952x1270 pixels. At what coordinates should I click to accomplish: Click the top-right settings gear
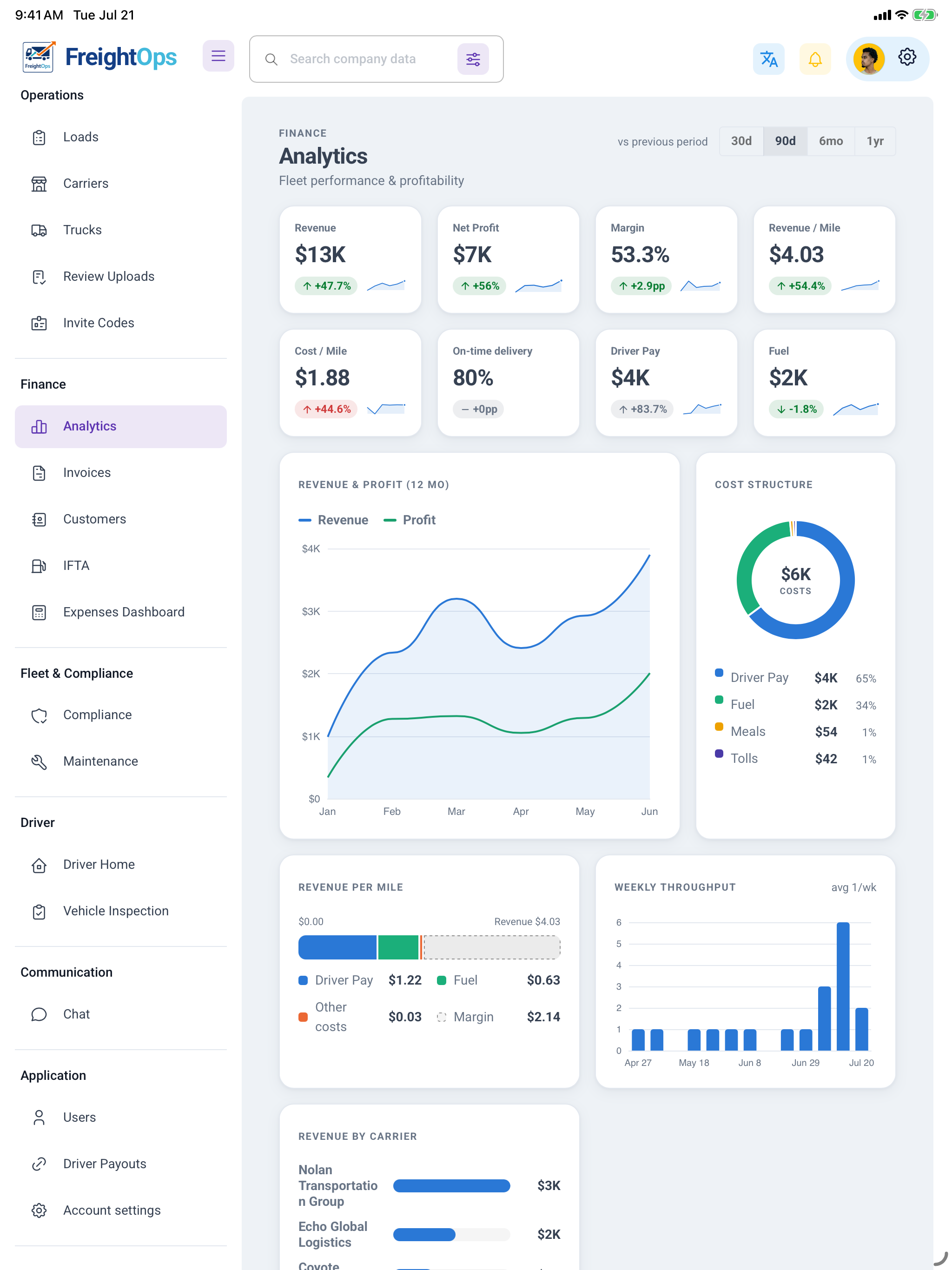tap(907, 58)
